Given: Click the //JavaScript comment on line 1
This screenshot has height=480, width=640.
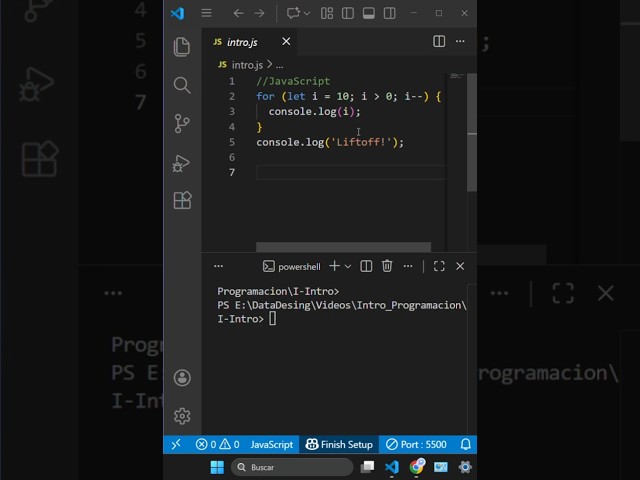Looking at the screenshot, I should click(293, 81).
